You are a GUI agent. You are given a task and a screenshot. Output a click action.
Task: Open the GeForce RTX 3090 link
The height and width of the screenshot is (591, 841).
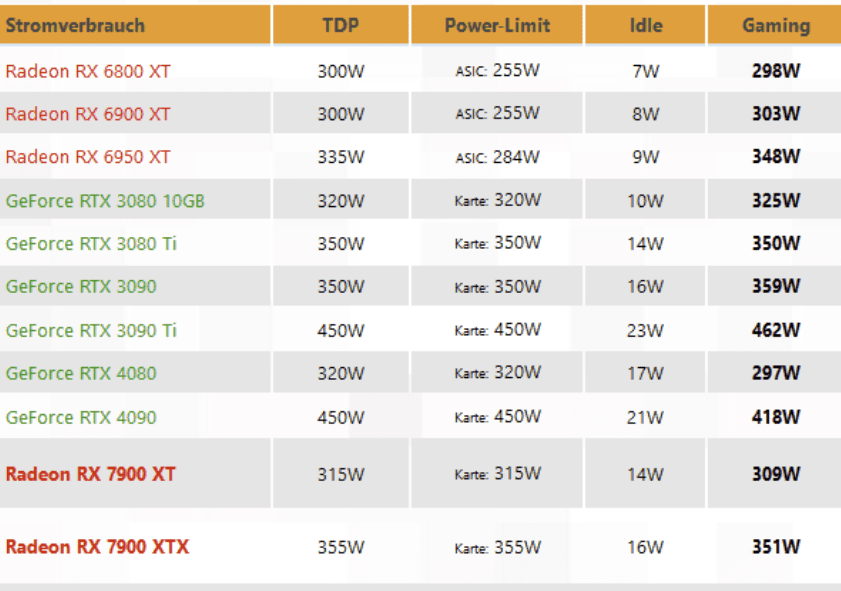(81, 286)
